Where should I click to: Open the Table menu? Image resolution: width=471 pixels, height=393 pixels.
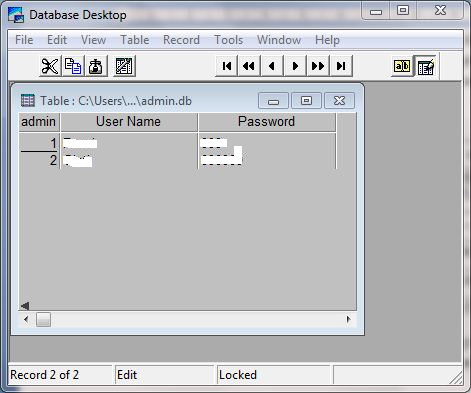click(x=135, y=40)
